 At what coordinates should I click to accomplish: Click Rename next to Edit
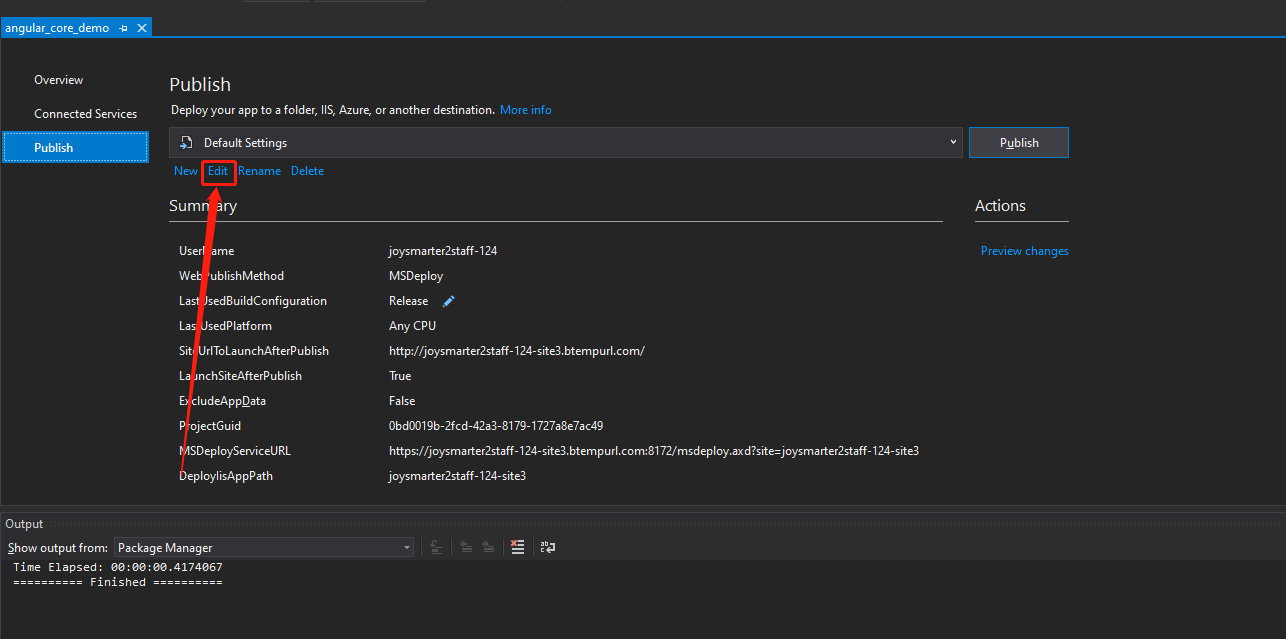259,171
